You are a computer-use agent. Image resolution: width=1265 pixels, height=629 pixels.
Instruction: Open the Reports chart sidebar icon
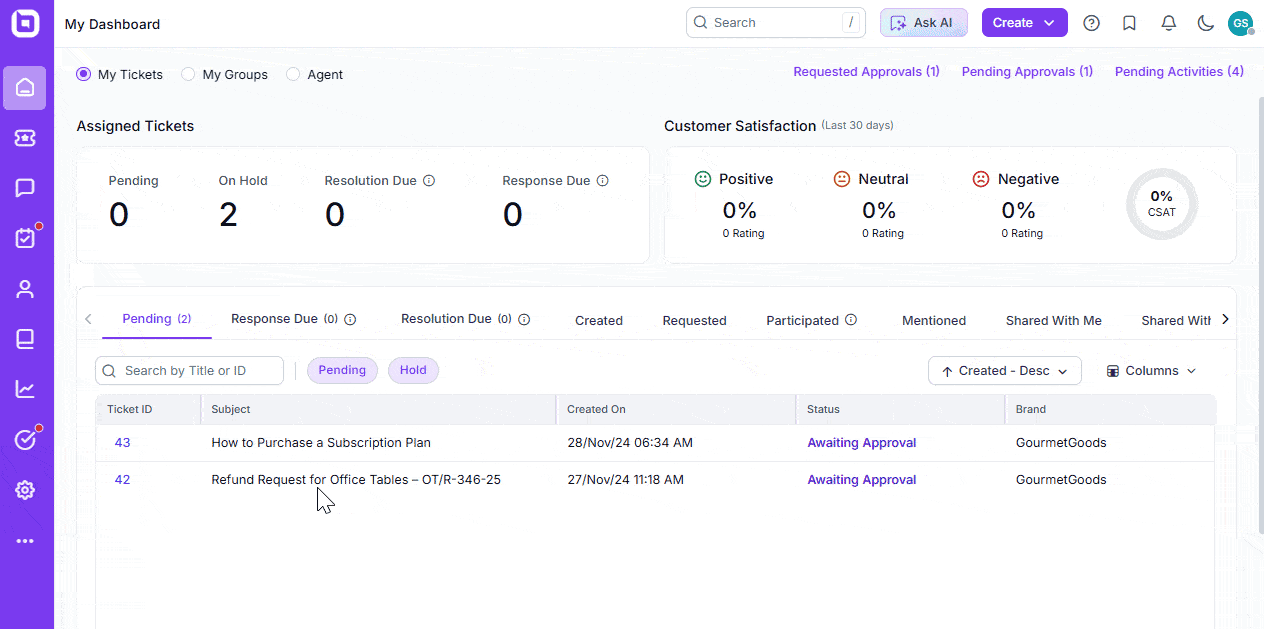coord(25,389)
